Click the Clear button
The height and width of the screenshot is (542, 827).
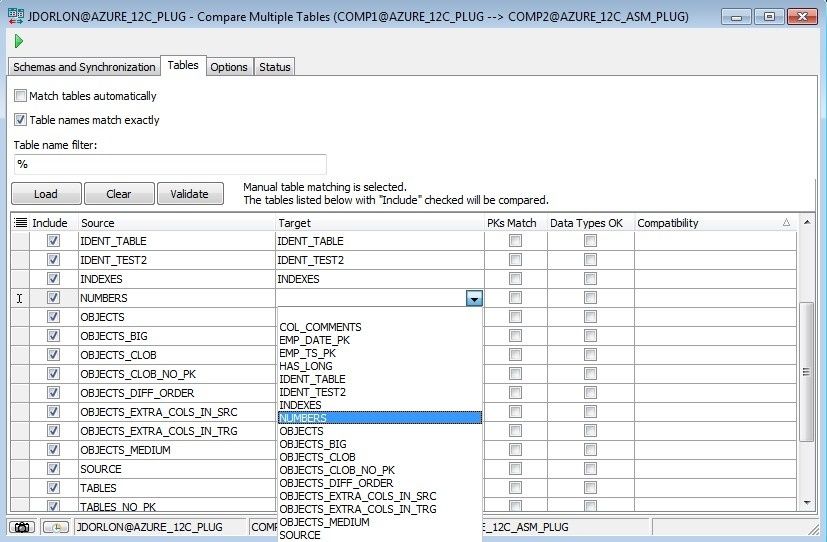click(x=119, y=194)
